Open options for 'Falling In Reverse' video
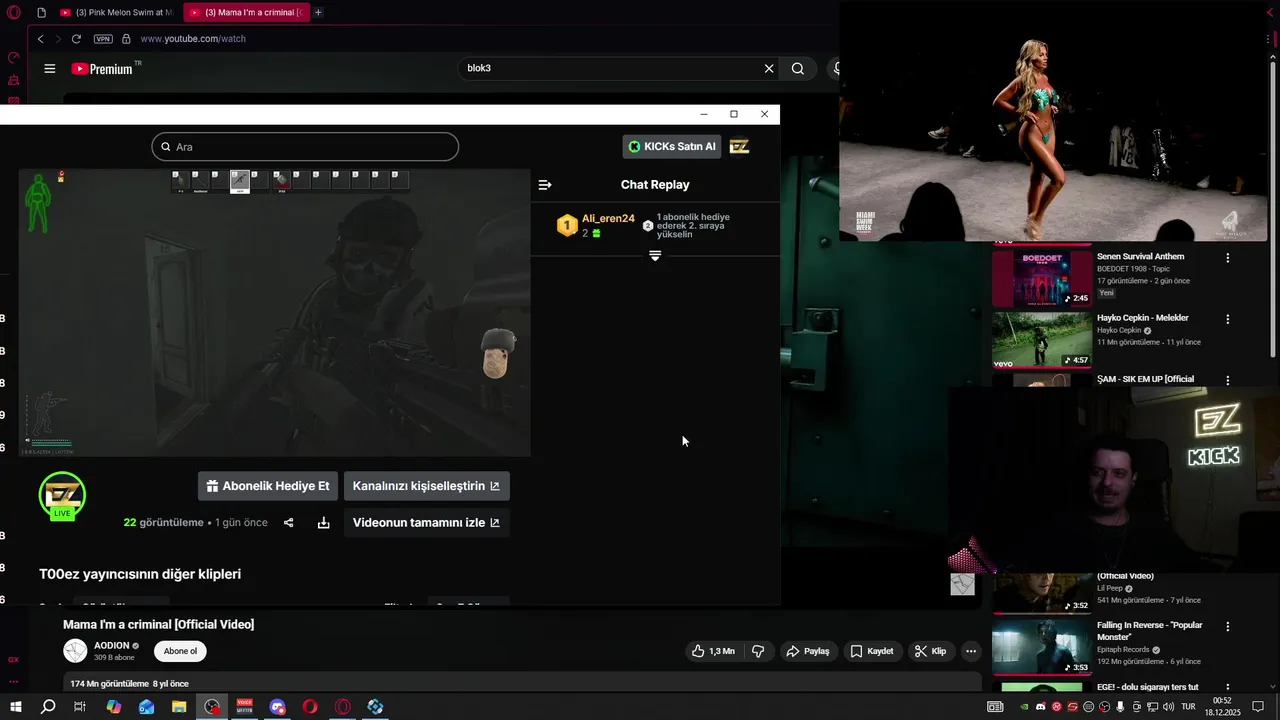Screen dimensions: 1280x720 [x=1228, y=626]
